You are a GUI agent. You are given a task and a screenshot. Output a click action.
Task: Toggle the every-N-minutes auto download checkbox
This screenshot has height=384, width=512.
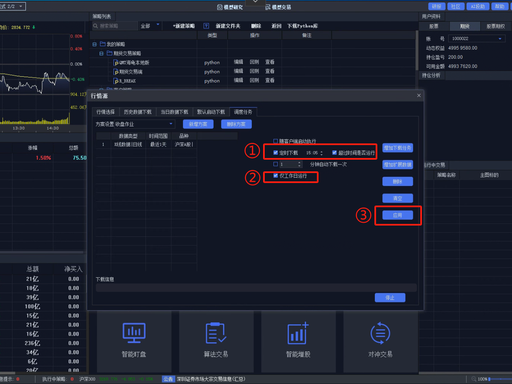275,164
